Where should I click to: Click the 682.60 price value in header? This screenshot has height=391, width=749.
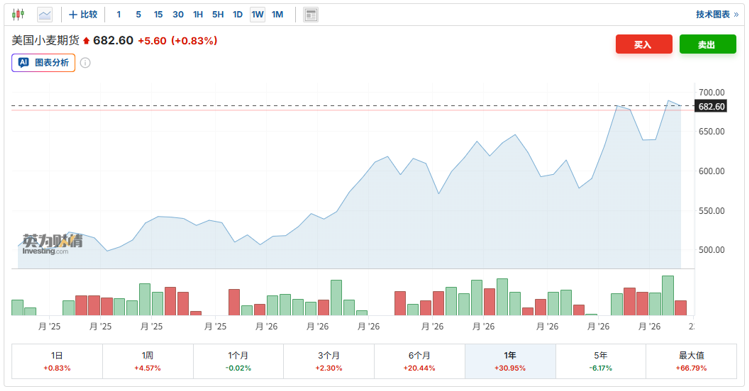click(113, 41)
